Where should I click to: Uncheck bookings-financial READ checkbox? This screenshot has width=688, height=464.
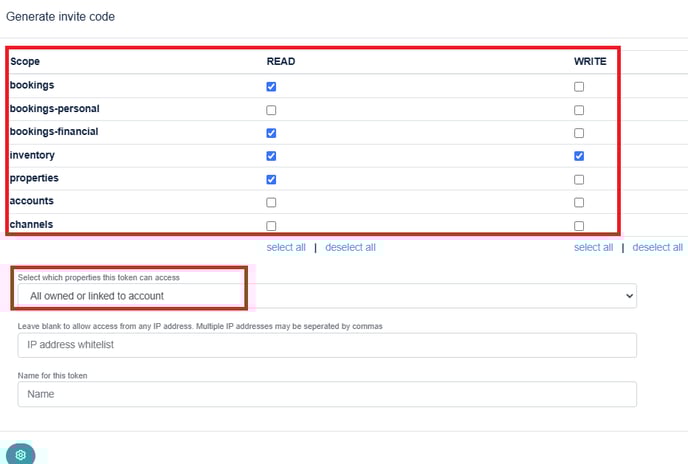pos(271,133)
